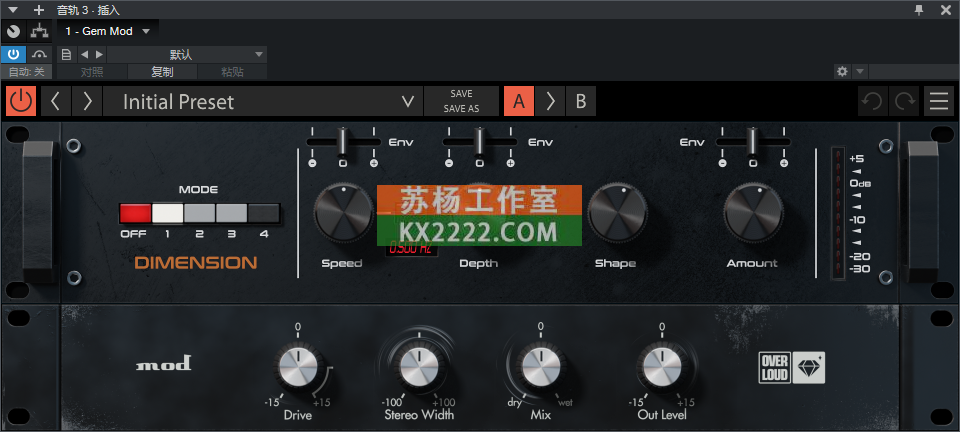The height and width of the screenshot is (432, 960).
Task: Select MODE 4 button
Action: click(263, 213)
